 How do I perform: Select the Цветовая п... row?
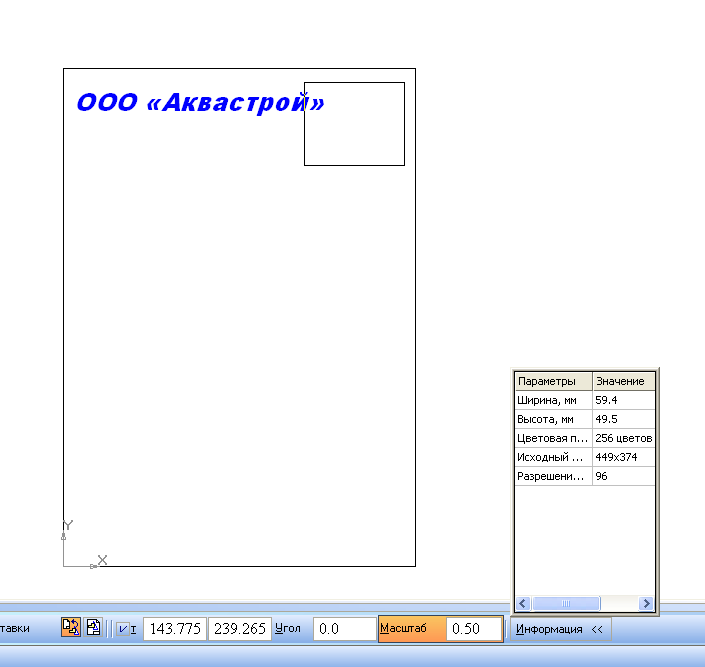pyautogui.click(x=585, y=438)
